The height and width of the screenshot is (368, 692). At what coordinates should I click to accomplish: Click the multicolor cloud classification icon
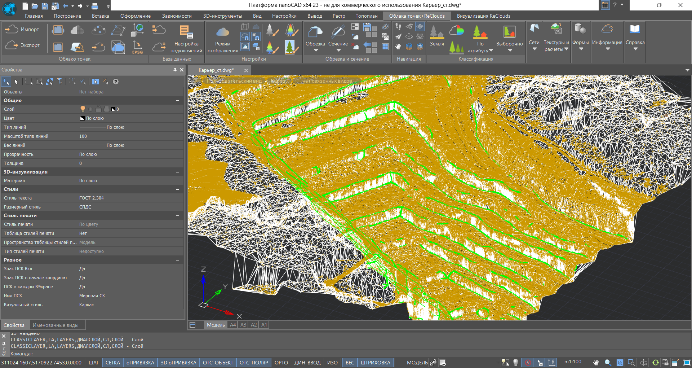point(456,30)
